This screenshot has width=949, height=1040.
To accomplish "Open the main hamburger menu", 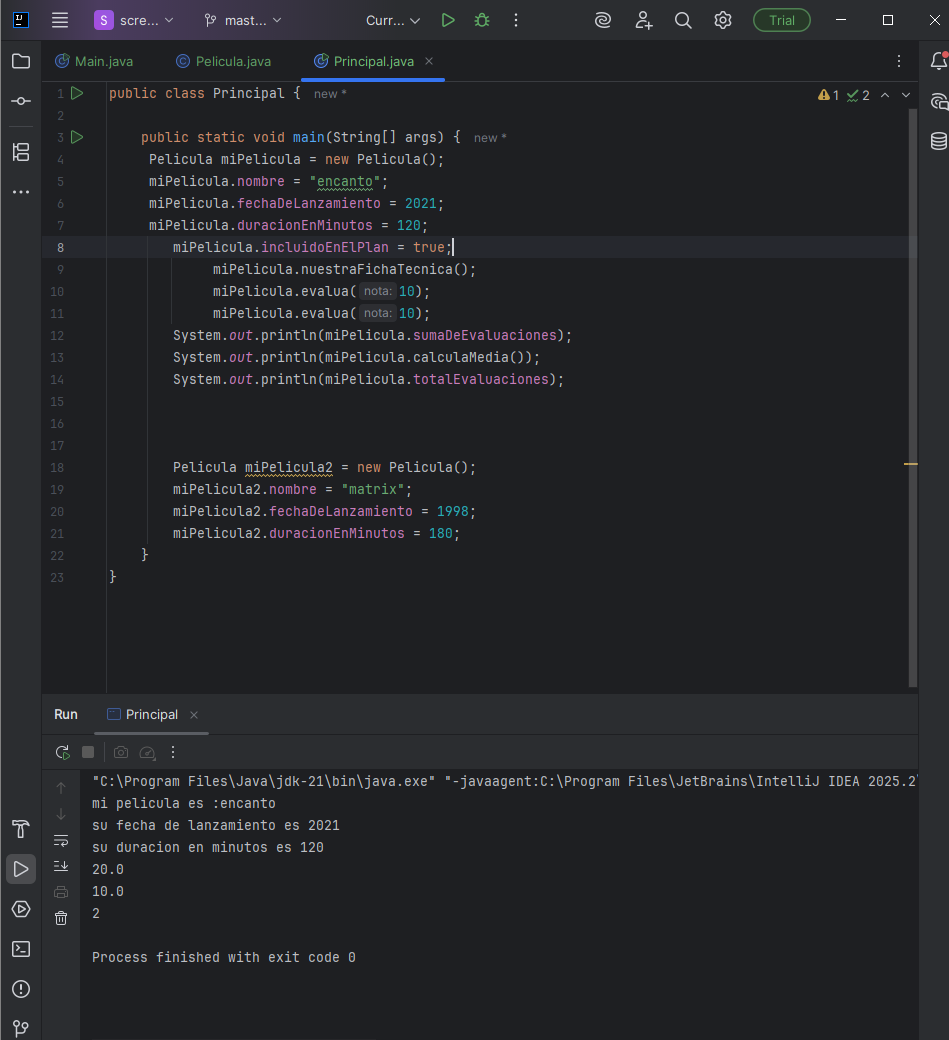I will point(60,20).
